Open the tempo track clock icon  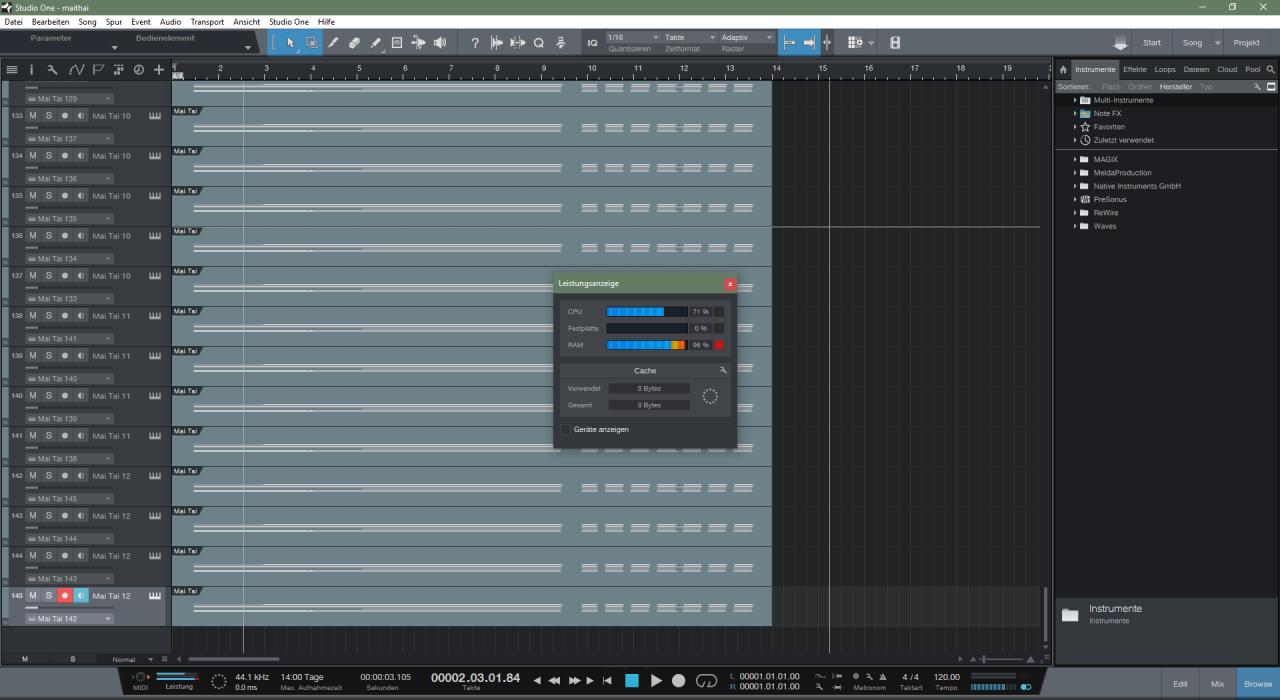(x=139, y=70)
